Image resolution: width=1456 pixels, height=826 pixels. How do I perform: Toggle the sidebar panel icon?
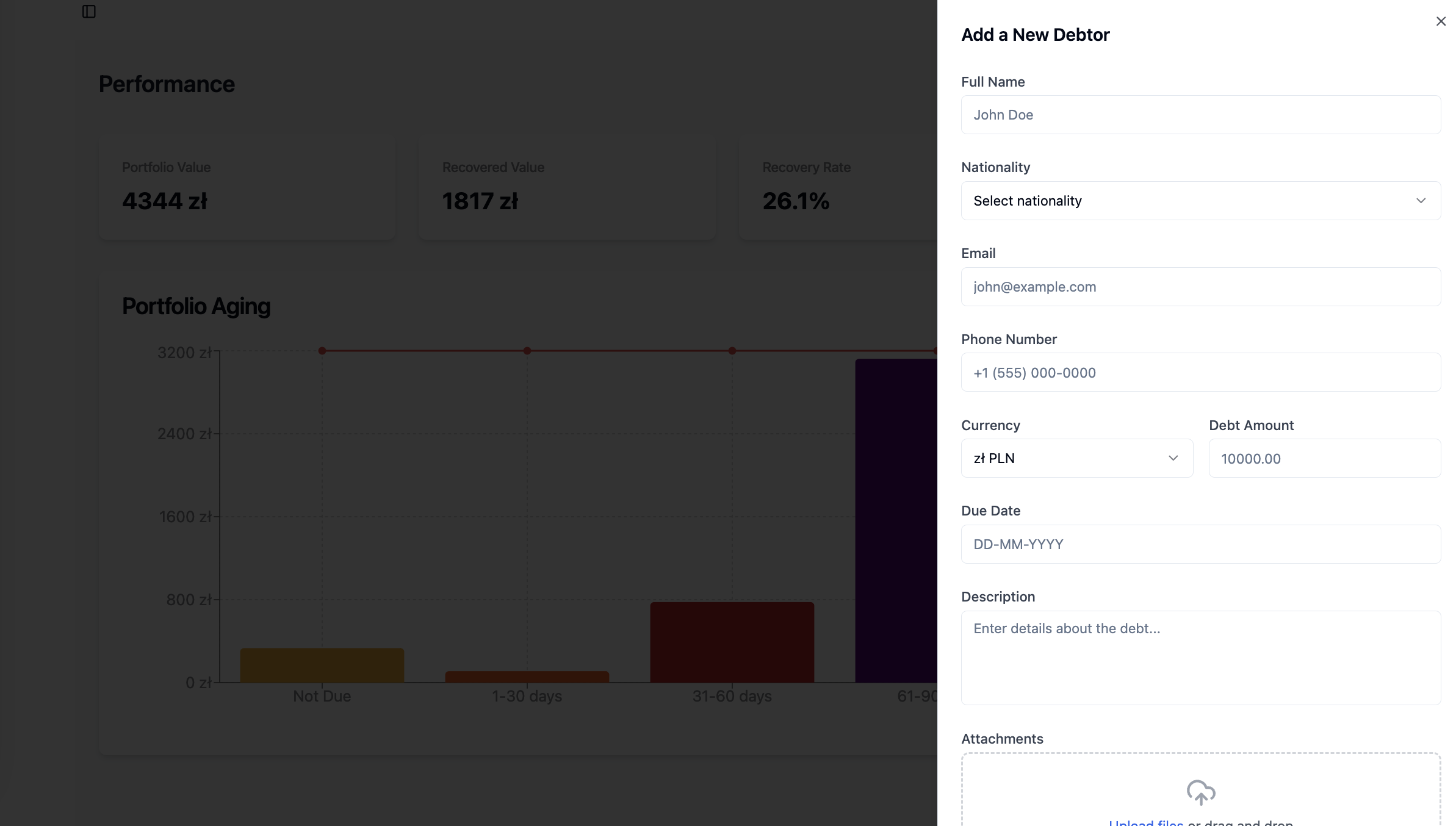click(89, 12)
